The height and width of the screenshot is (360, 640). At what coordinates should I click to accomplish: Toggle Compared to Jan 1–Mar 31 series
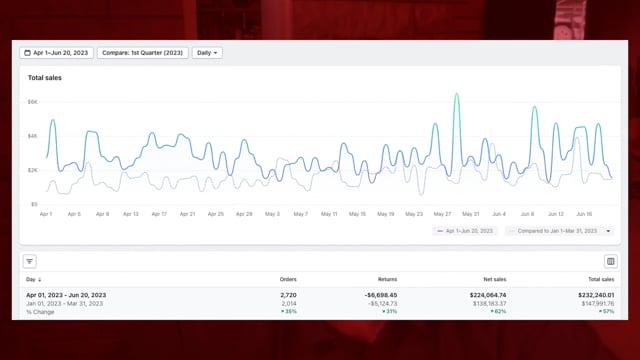tap(557, 231)
